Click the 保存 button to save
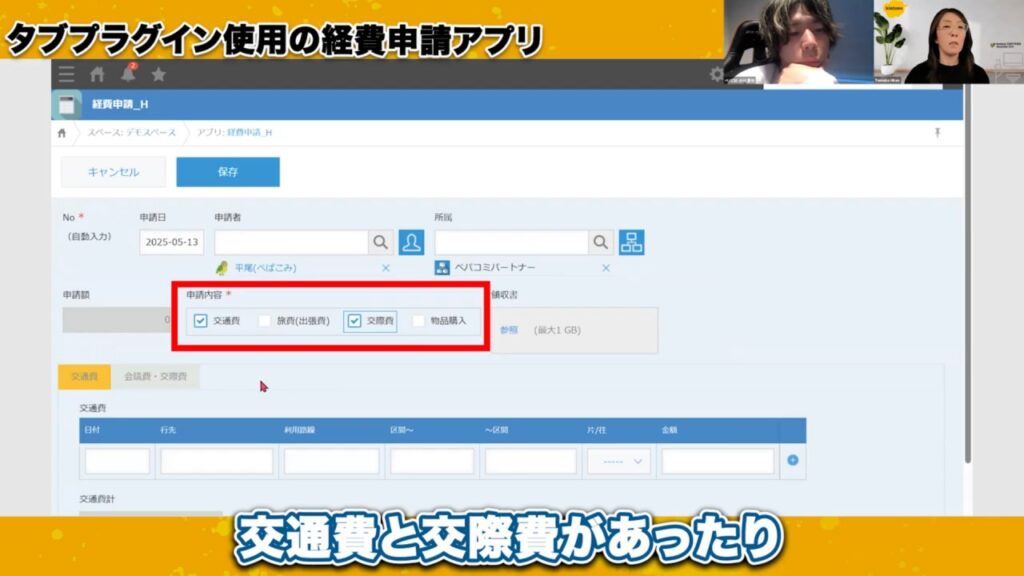Screen dimensions: 1024x576 click(x=227, y=172)
